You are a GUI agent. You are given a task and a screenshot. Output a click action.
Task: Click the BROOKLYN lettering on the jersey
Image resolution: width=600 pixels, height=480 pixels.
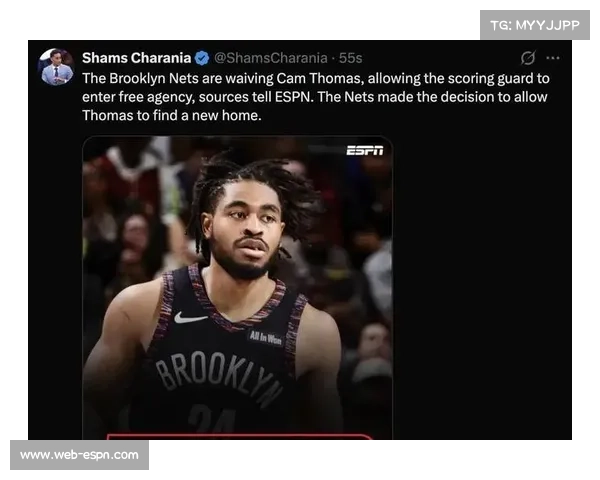[x=218, y=377]
